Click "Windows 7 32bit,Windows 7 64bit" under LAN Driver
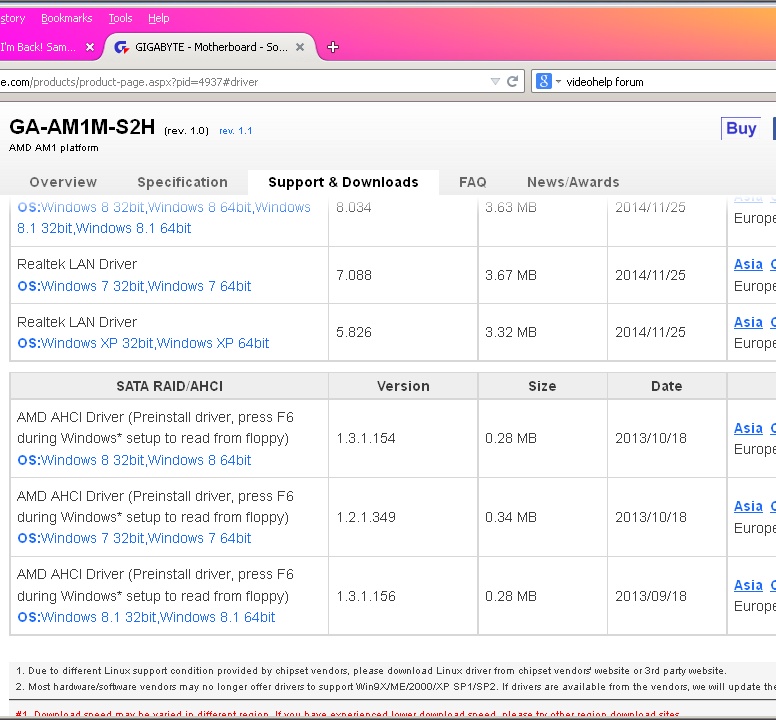 (146, 286)
